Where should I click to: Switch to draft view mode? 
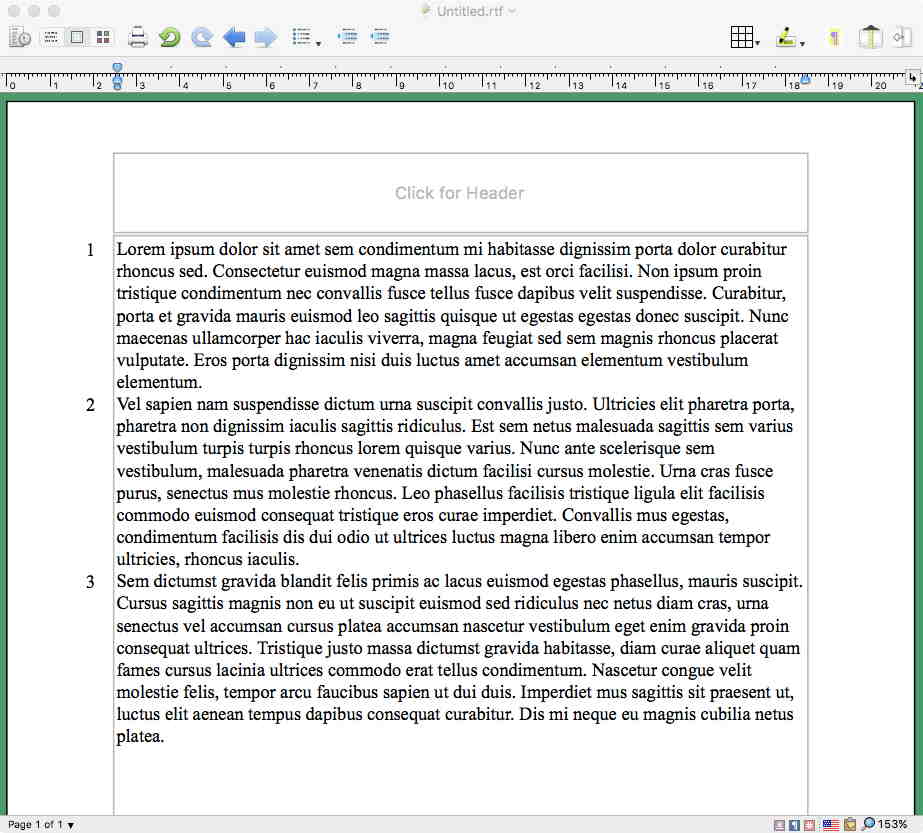coord(50,38)
